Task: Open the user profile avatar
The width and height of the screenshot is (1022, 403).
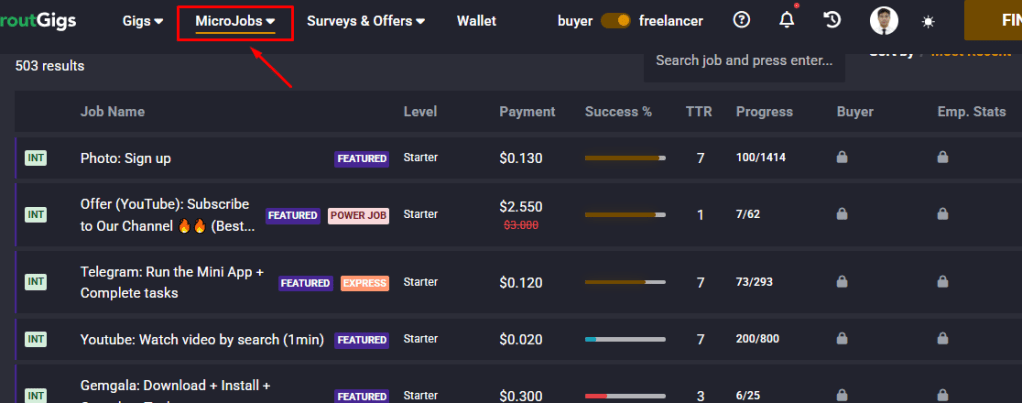Action: pos(884,21)
